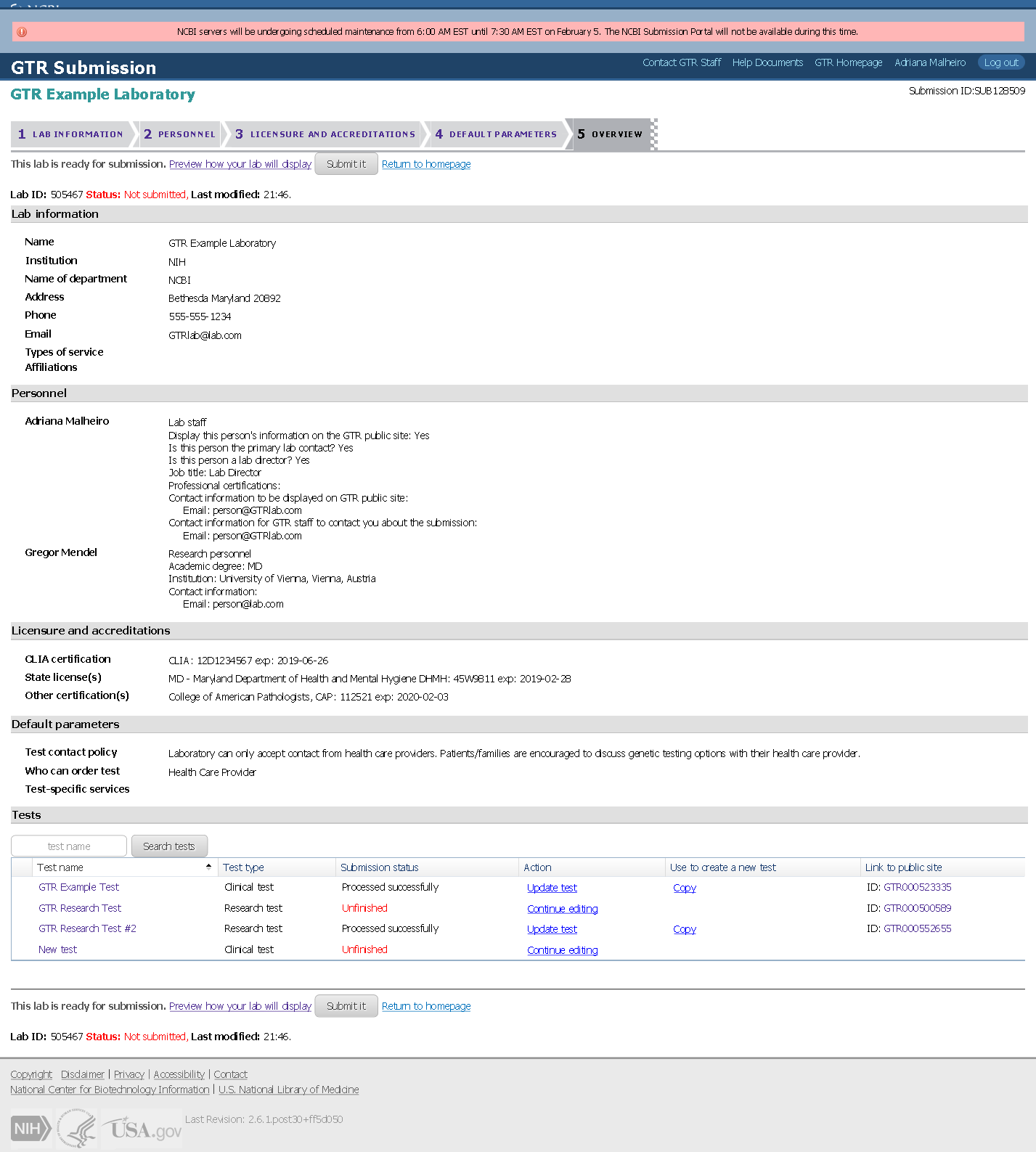Open the Disclaimer footer link
This screenshot has height=1152, width=1036.
coord(83,1074)
